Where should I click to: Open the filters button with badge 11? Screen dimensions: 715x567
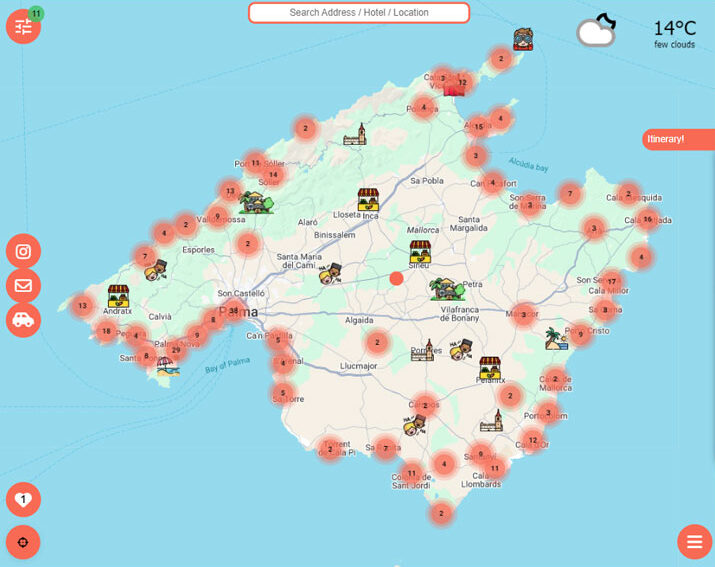click(x=23, y=26)
